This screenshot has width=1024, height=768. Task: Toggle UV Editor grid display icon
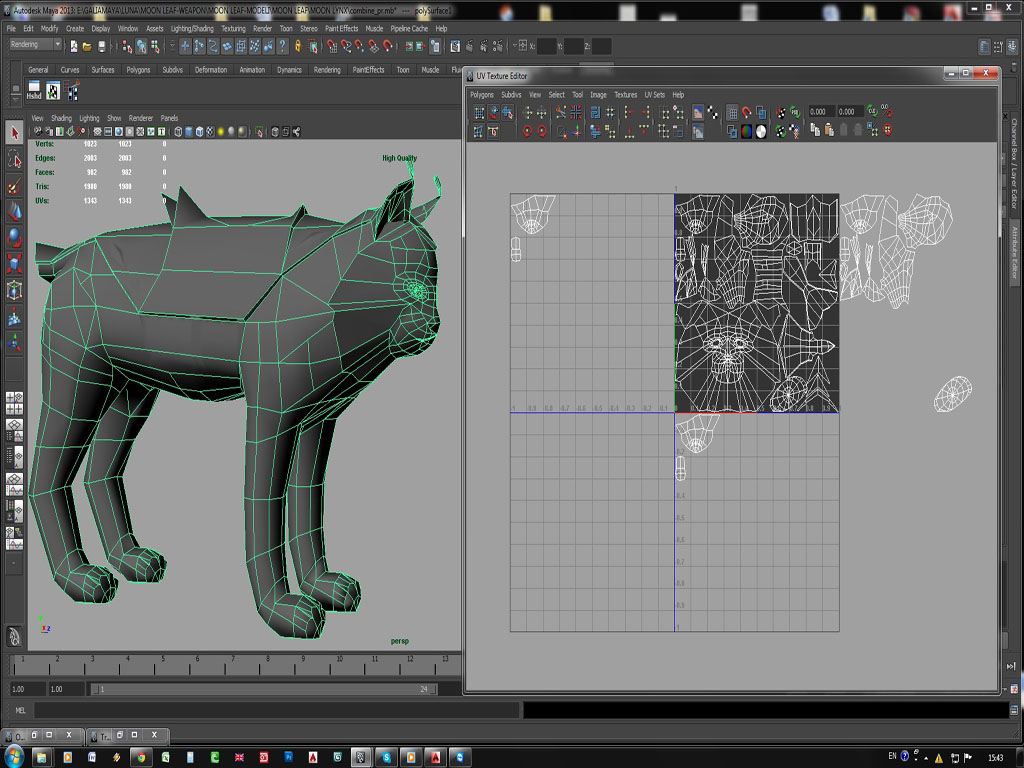733,112
